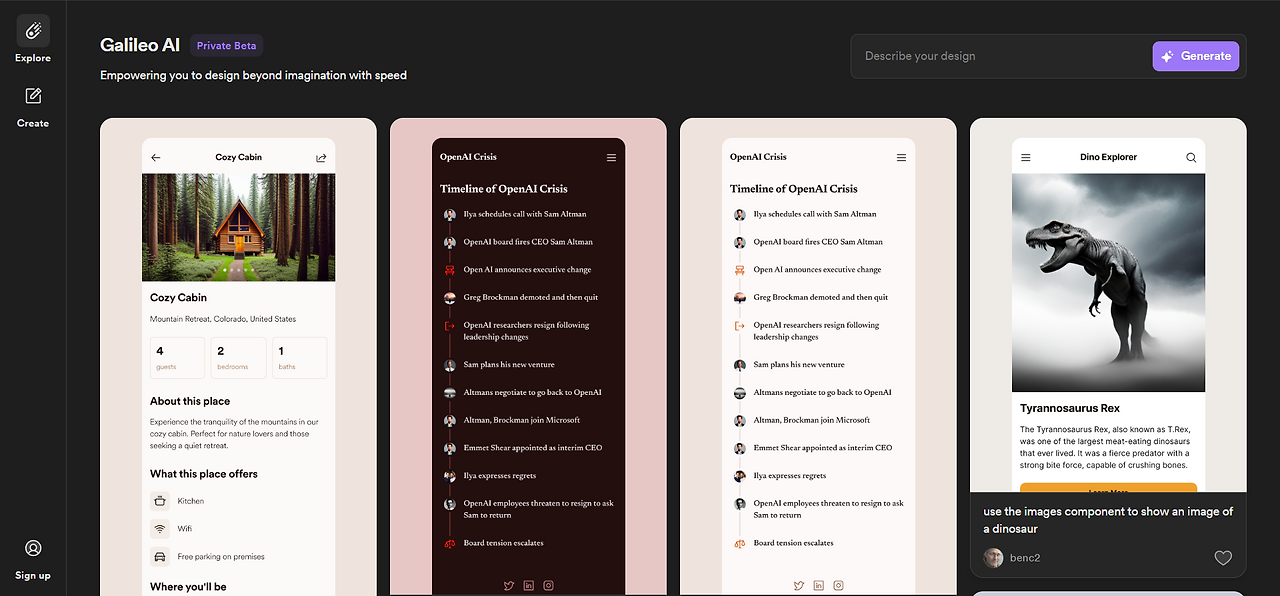Click 'Mountain Retreat, Colorado, United States' text

pyautogui.click(x=223, y=319)
